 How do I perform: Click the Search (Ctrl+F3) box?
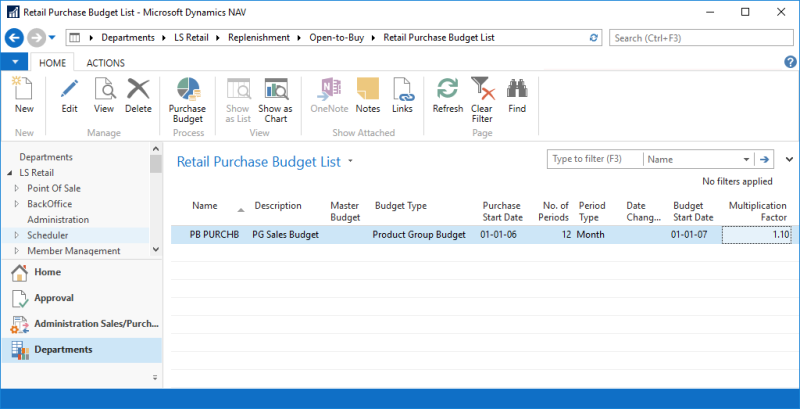click(701, 38)
